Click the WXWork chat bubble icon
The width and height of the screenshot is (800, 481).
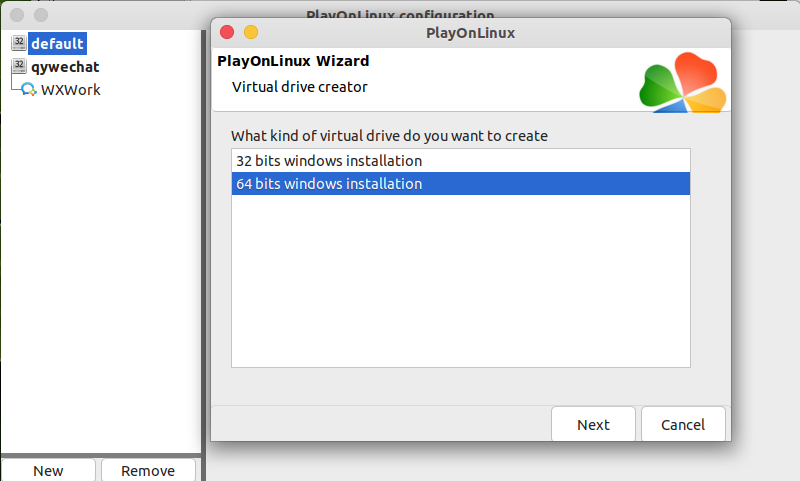click(29, 89)
